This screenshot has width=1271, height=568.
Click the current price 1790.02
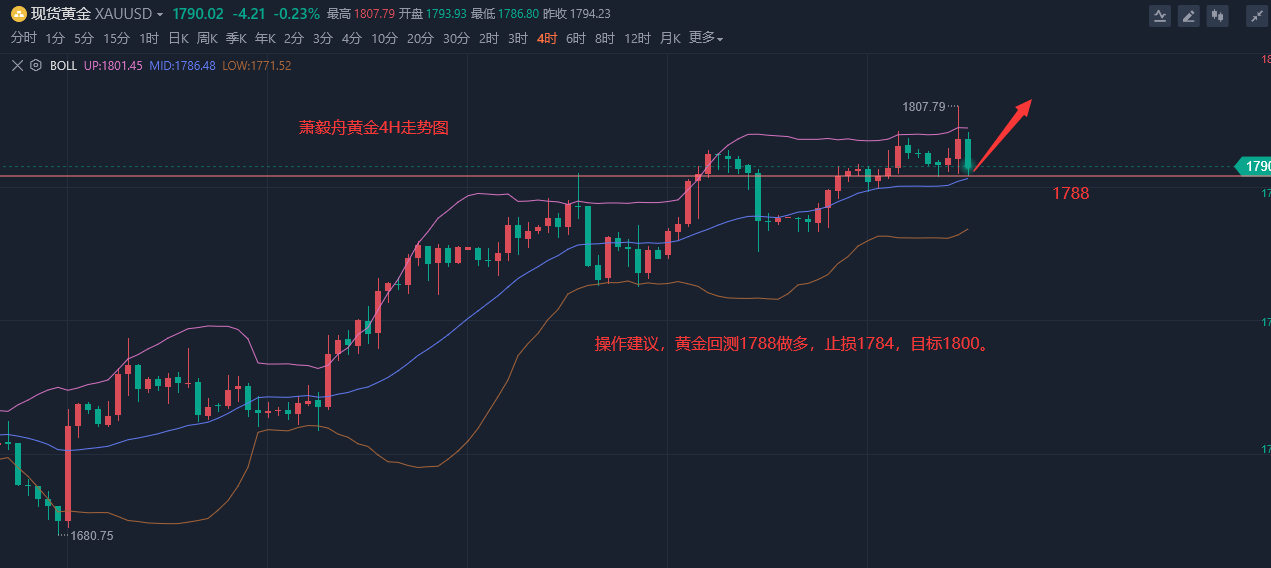click(x=198, y=14)
